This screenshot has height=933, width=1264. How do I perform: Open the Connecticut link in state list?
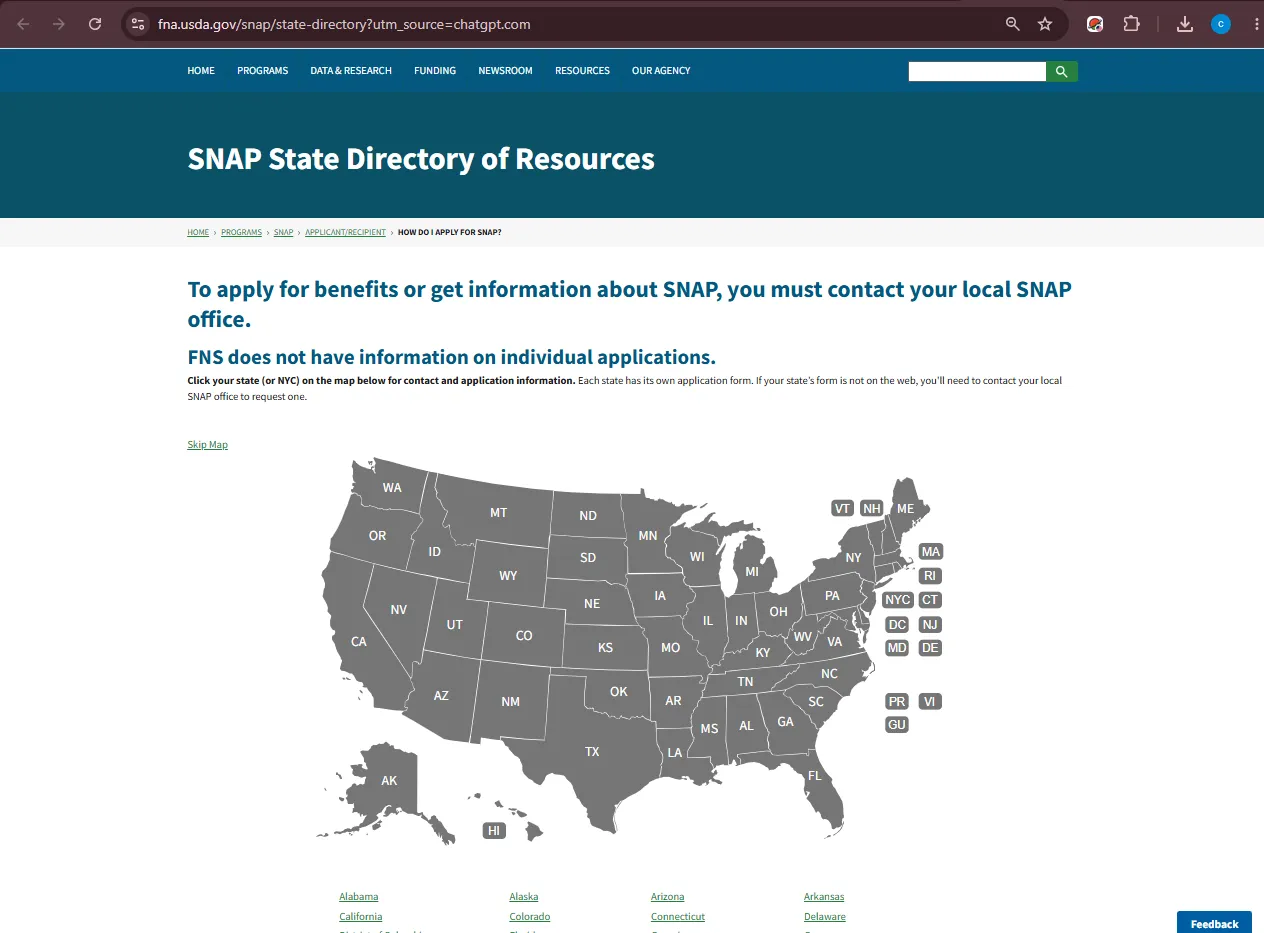tap(678, 917)
